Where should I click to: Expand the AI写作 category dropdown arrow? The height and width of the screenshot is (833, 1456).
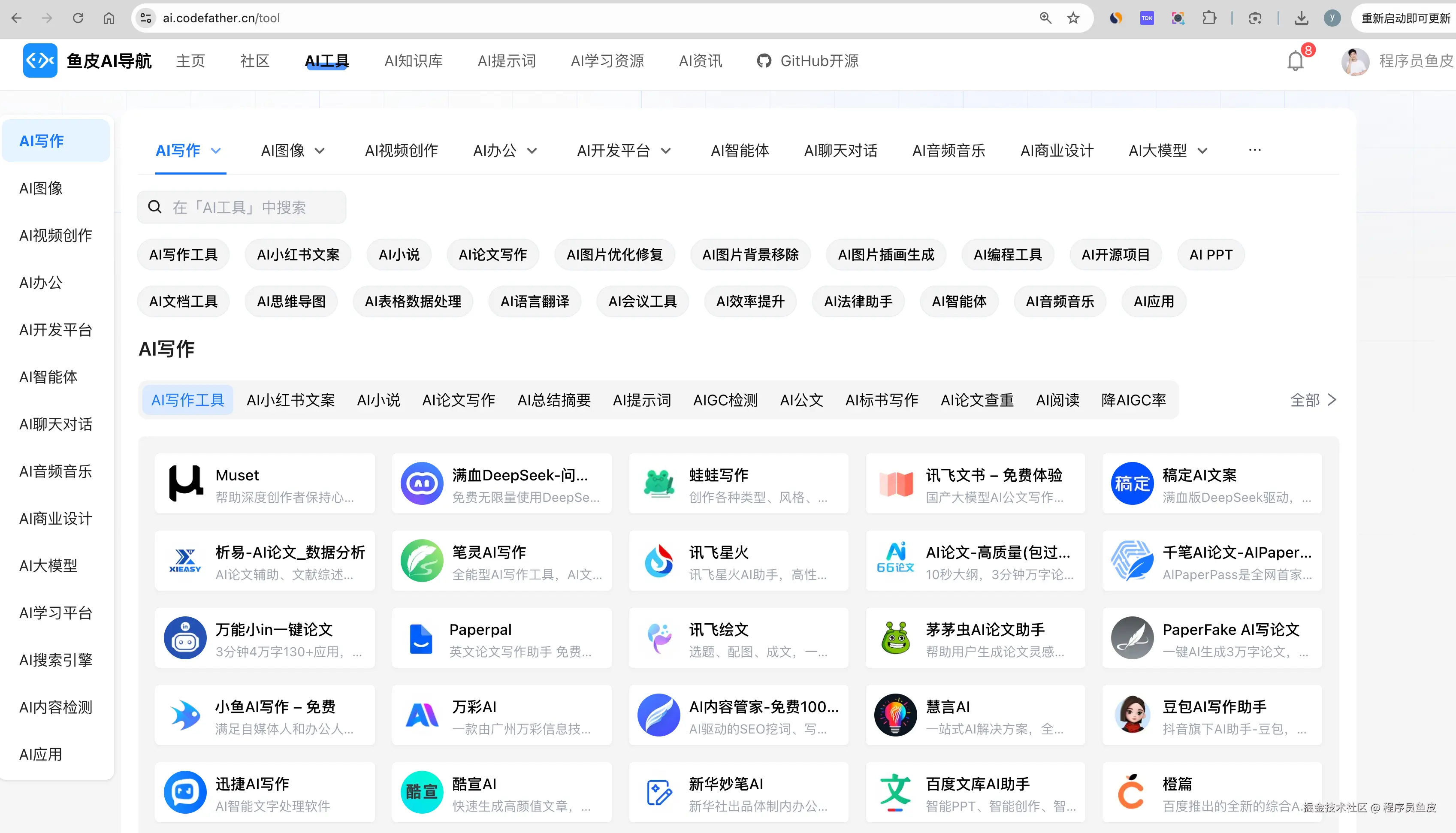(216, 151)
